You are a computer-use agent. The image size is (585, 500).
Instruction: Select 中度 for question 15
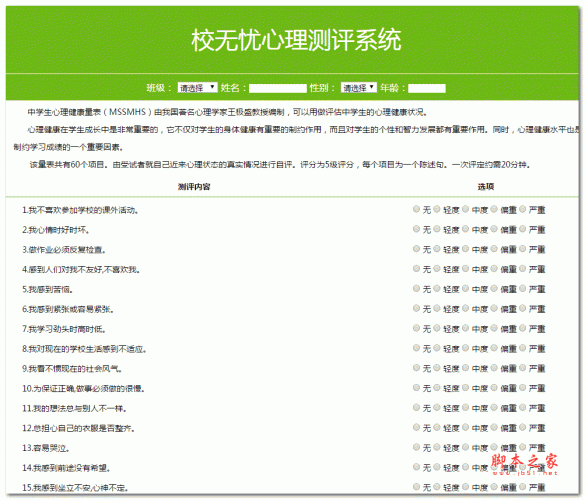[465, 487]
